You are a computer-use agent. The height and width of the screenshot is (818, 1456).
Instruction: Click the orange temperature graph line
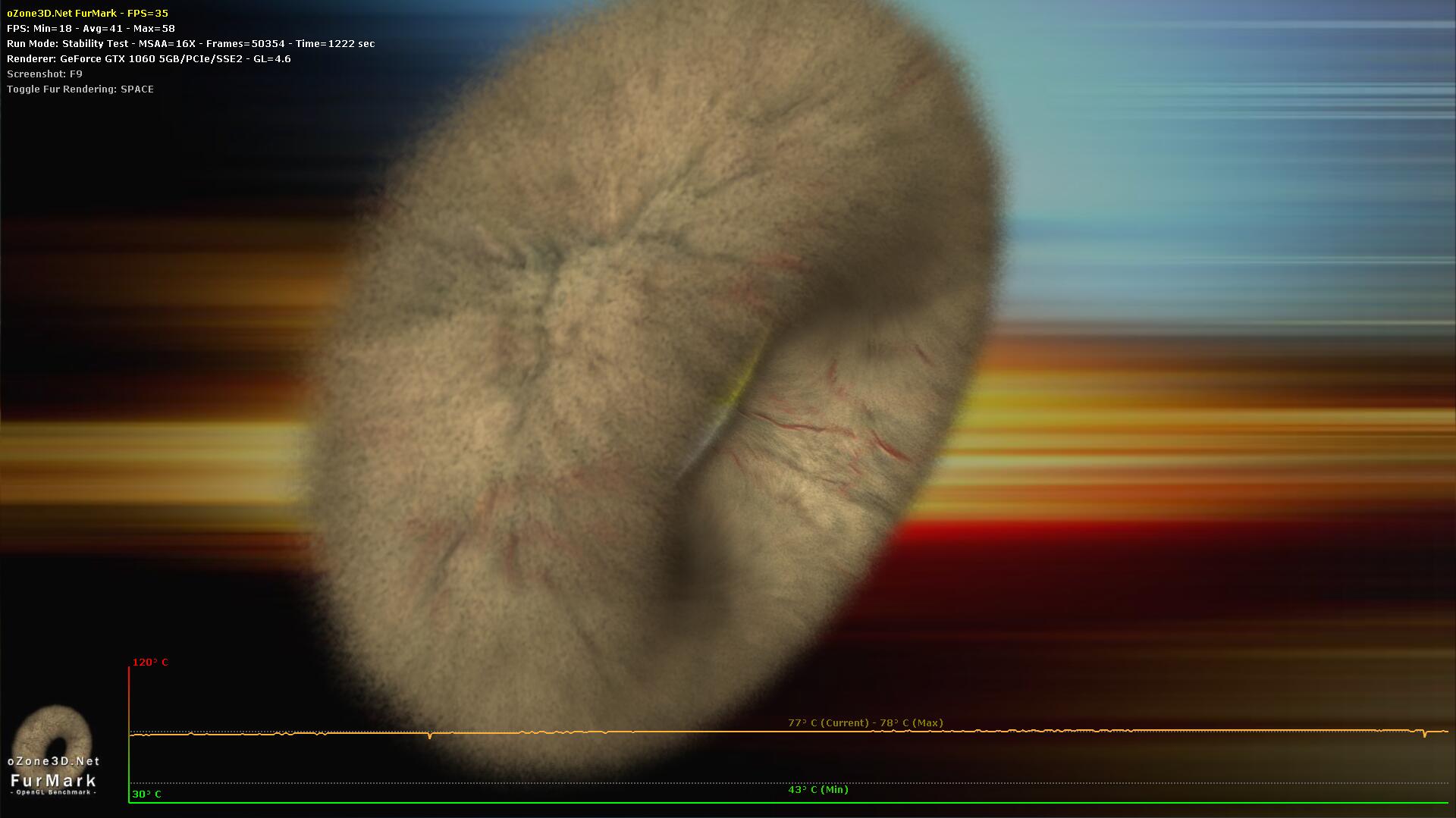tap(789, 732)
